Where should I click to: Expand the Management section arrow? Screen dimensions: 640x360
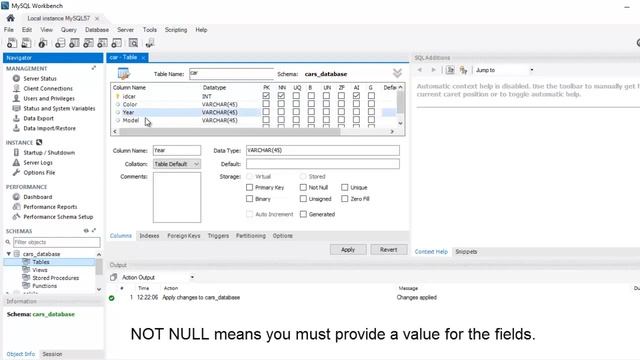pos(94,68)
